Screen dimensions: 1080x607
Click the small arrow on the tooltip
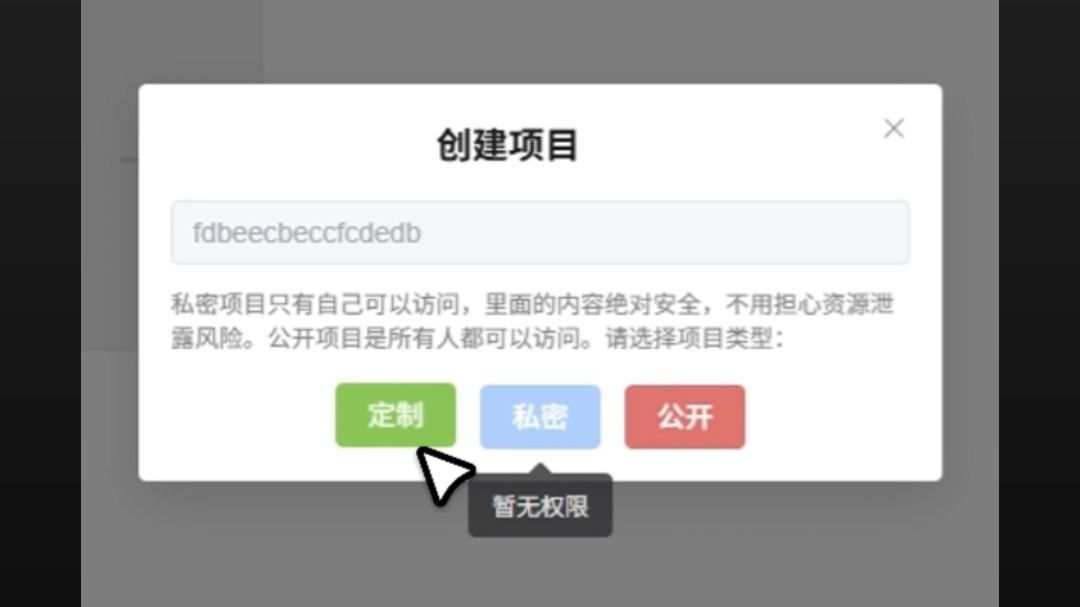[x=541, y=469]
